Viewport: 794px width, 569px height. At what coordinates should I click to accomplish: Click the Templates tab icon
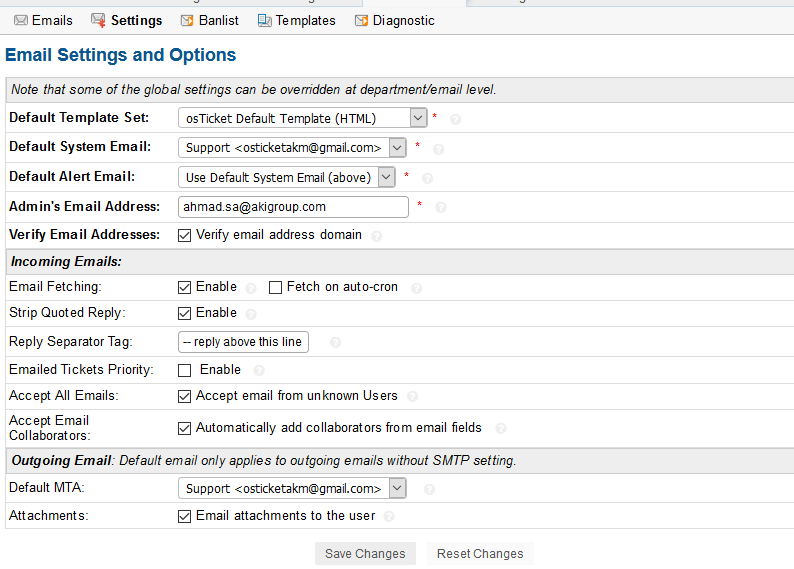[264, 20]
